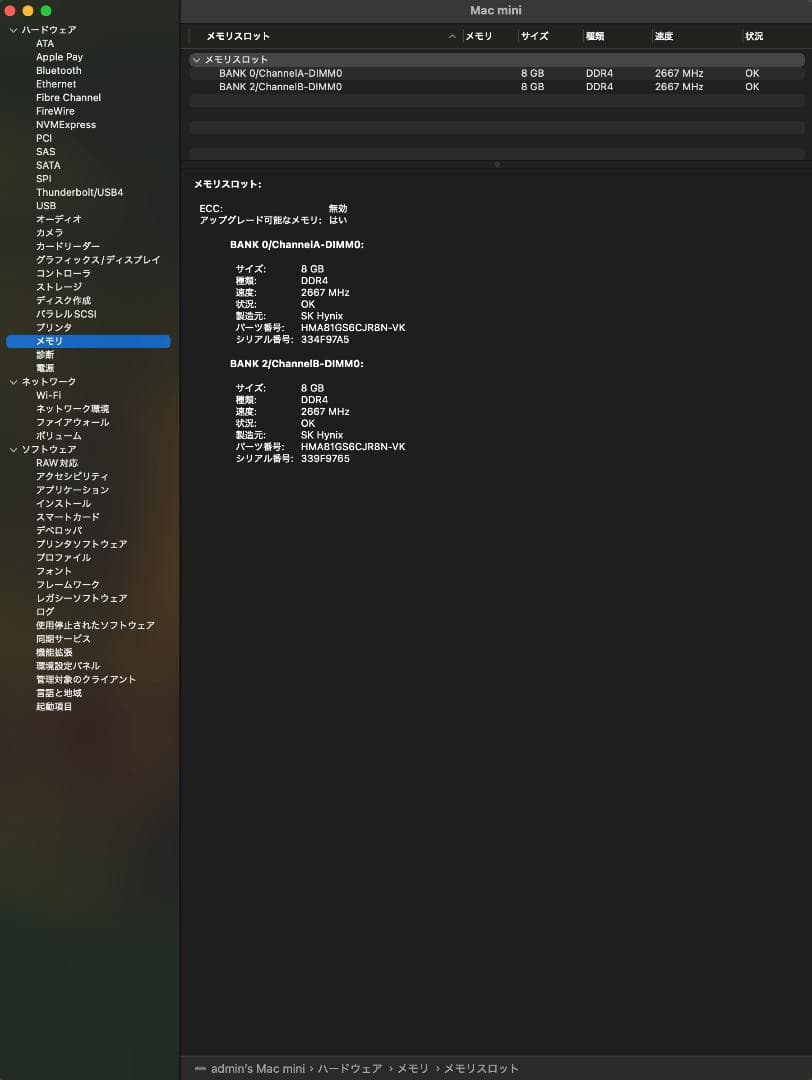
Task: Select アプリケーション in software list
Action: pyautogui.click(x=72, y=490)
